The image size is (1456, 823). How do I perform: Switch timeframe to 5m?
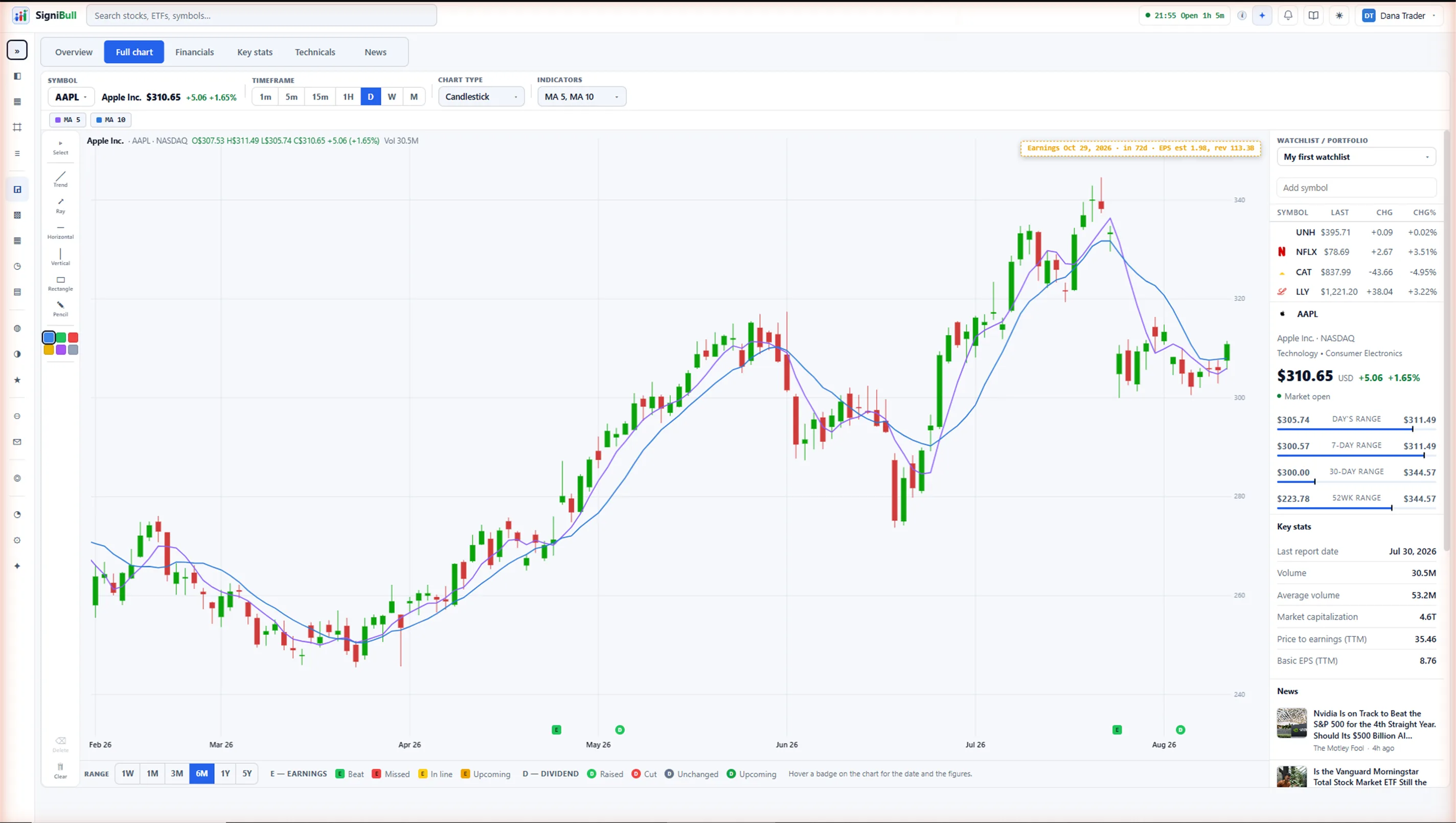[291, 97]
